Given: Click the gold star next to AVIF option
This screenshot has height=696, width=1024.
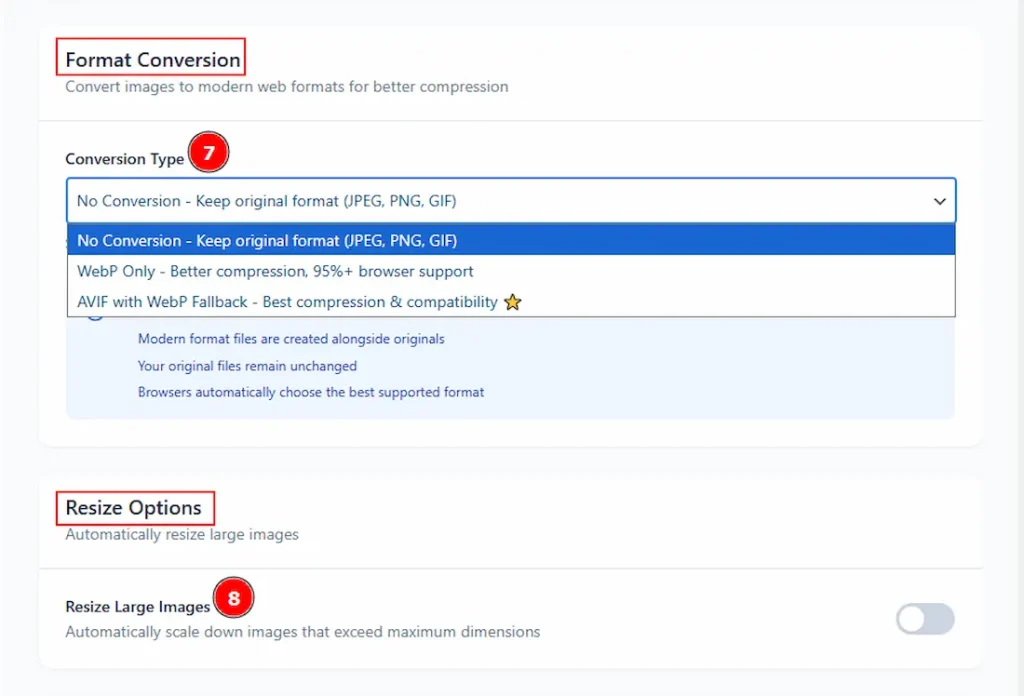Looking at the screenshot, I should click(x=512, y=302).
